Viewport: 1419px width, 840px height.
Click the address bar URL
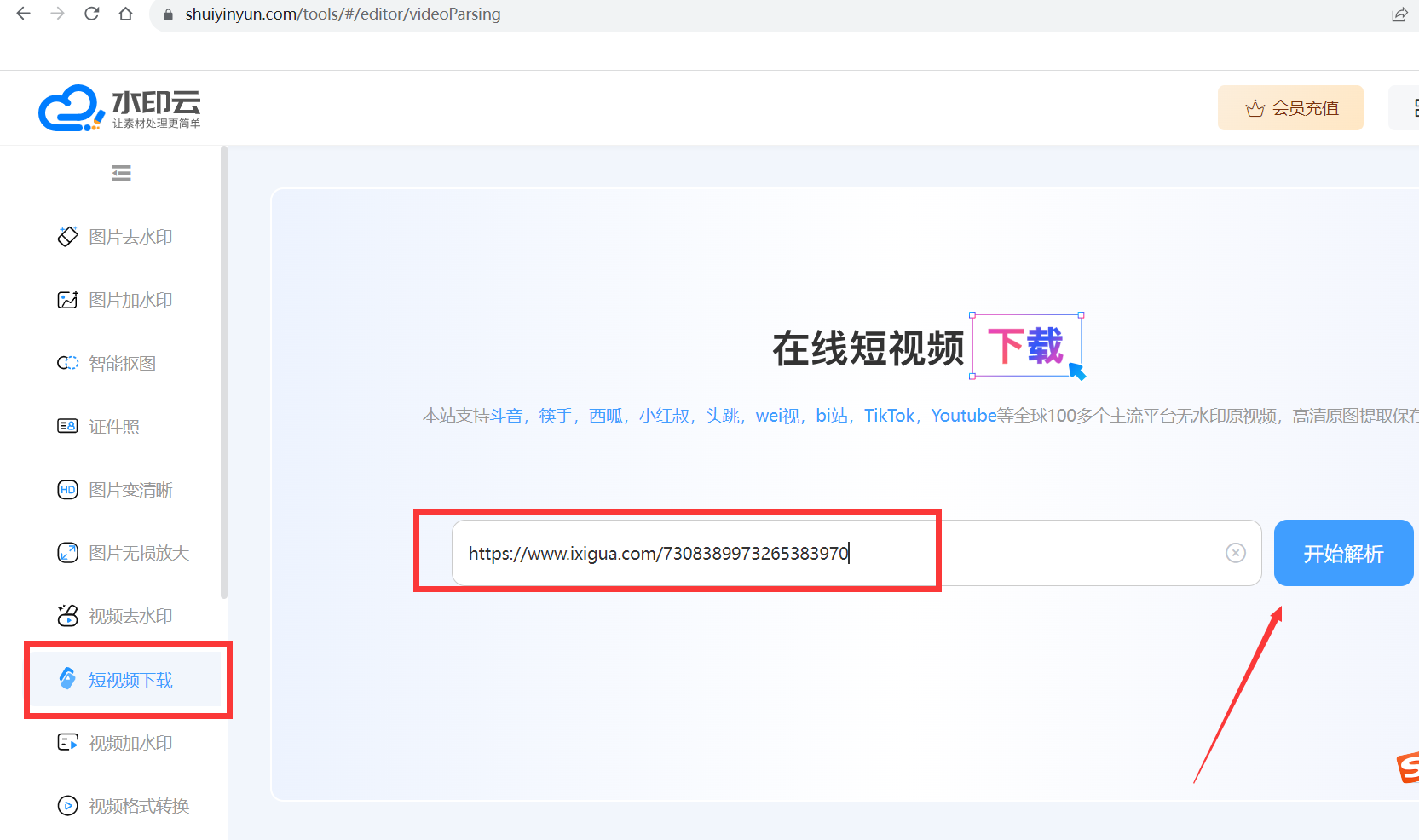coord(343,14)
